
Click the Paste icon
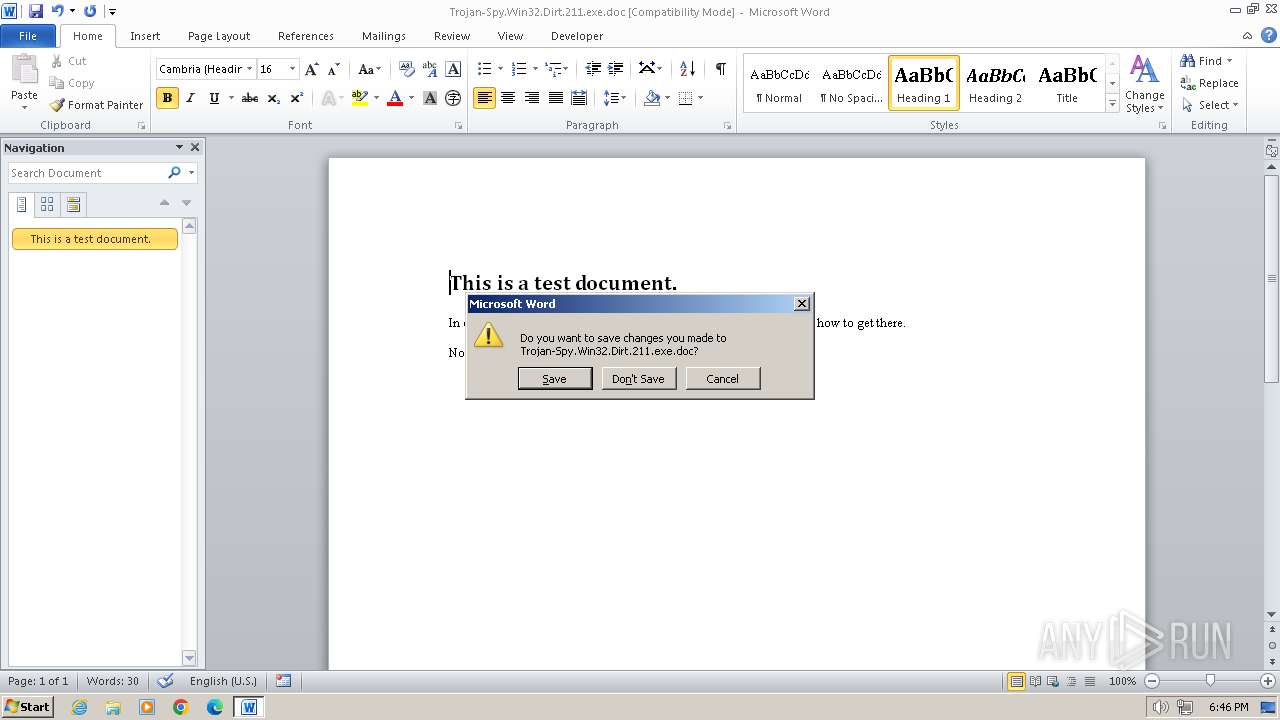(24, 68)
